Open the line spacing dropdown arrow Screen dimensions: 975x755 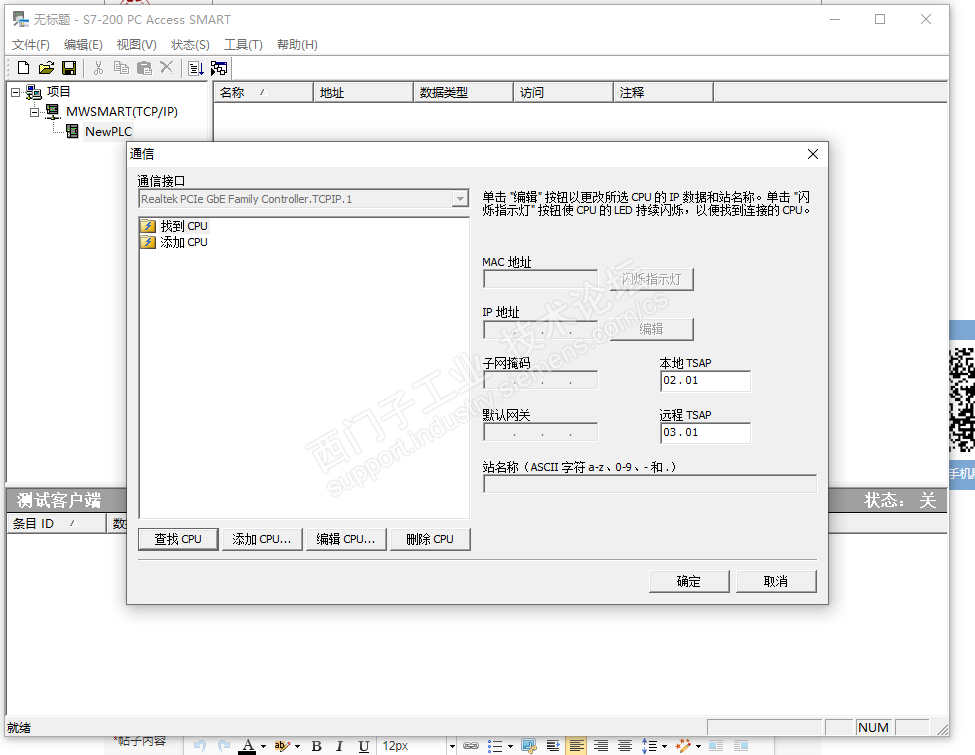point(665,746)
